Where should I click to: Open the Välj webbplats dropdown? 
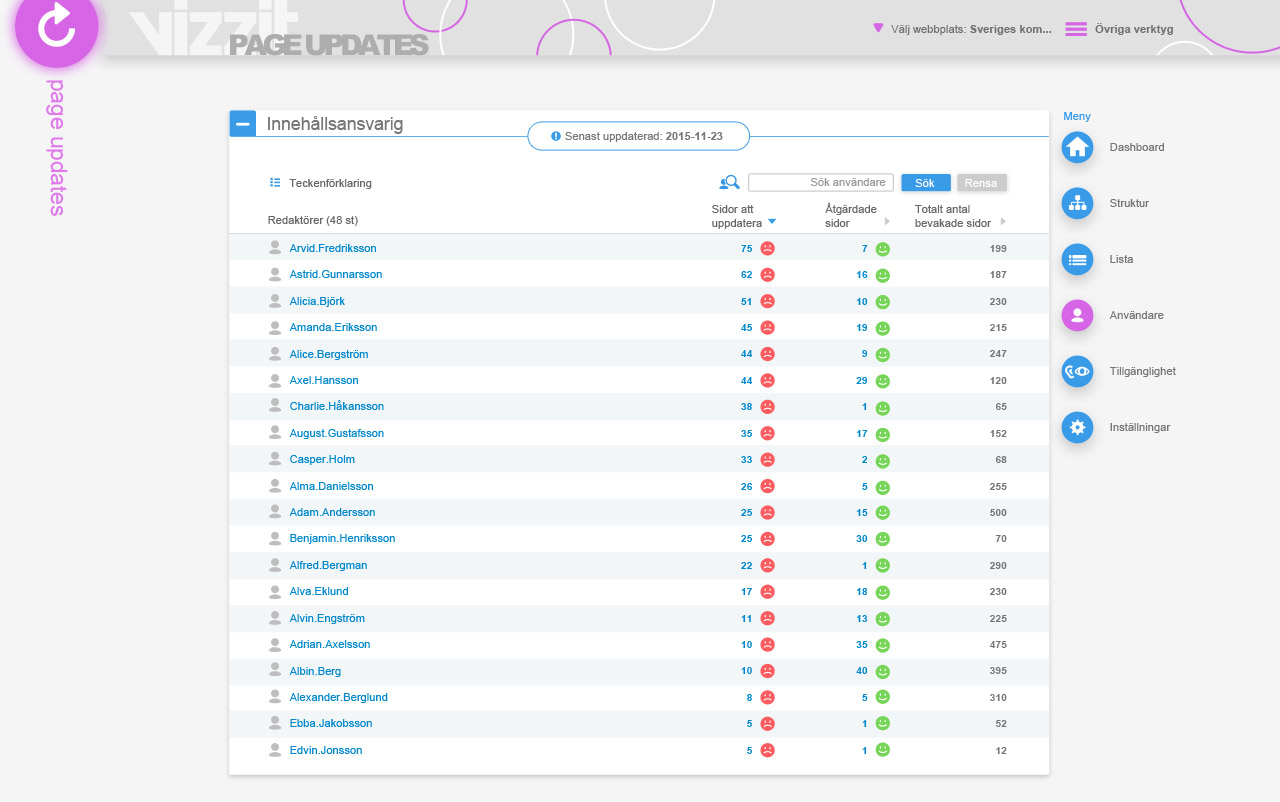(961, 29)
